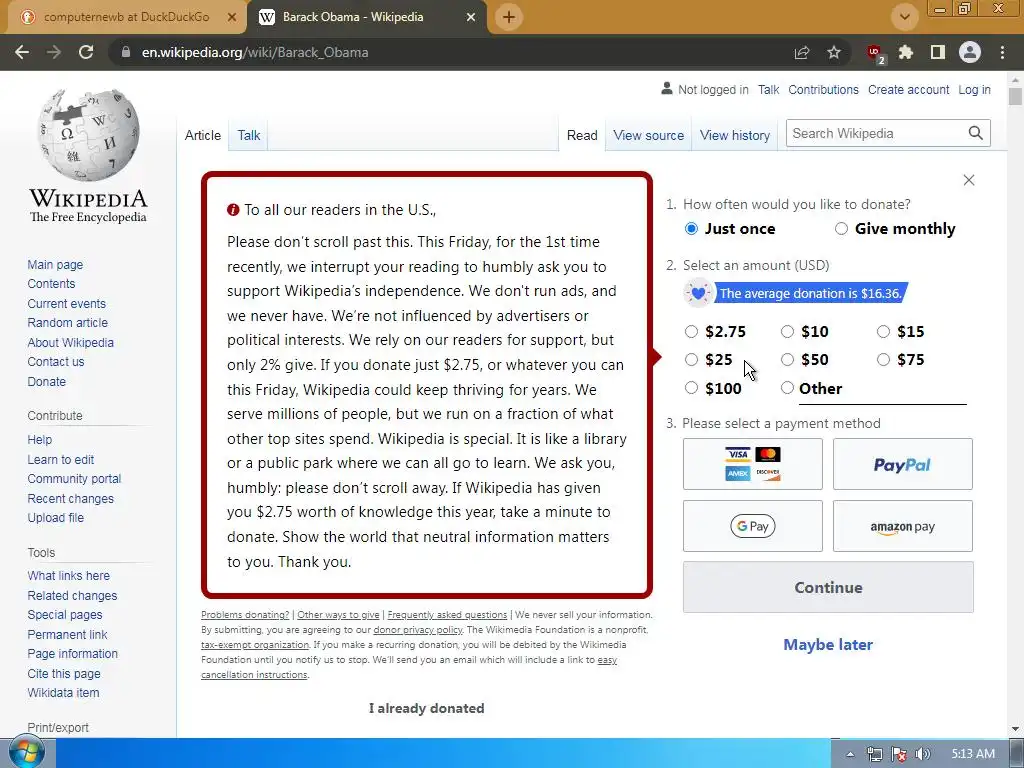1024x768 pixels.
Task: Open Current events in sidebar
Action: pos(67,304)
